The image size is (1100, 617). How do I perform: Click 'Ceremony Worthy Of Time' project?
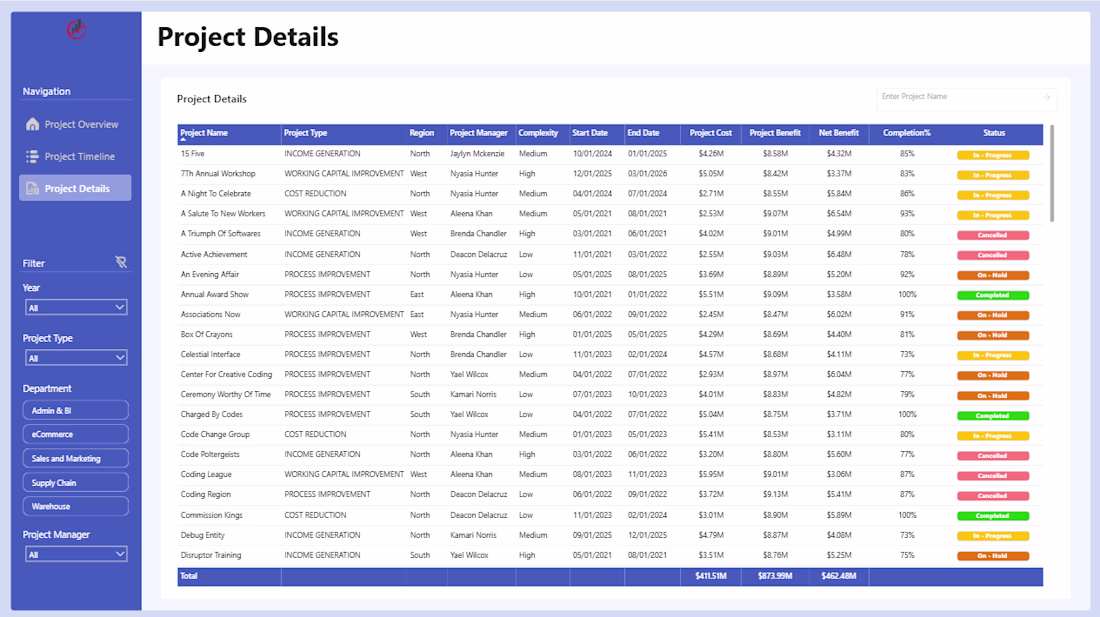tap(225, 394)
